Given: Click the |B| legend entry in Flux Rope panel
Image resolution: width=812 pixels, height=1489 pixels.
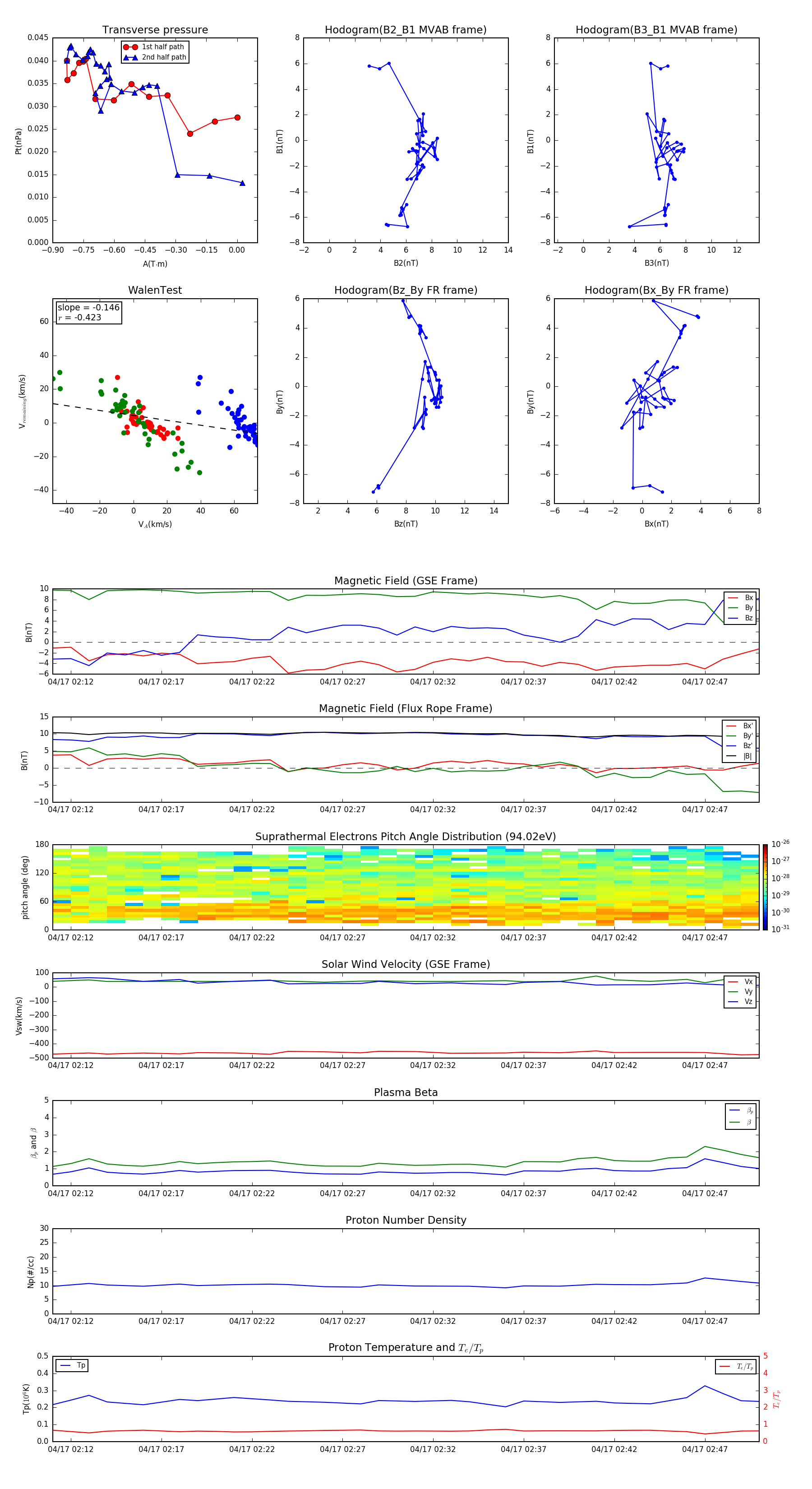Looking at the screenshot, I should point(740,756).
